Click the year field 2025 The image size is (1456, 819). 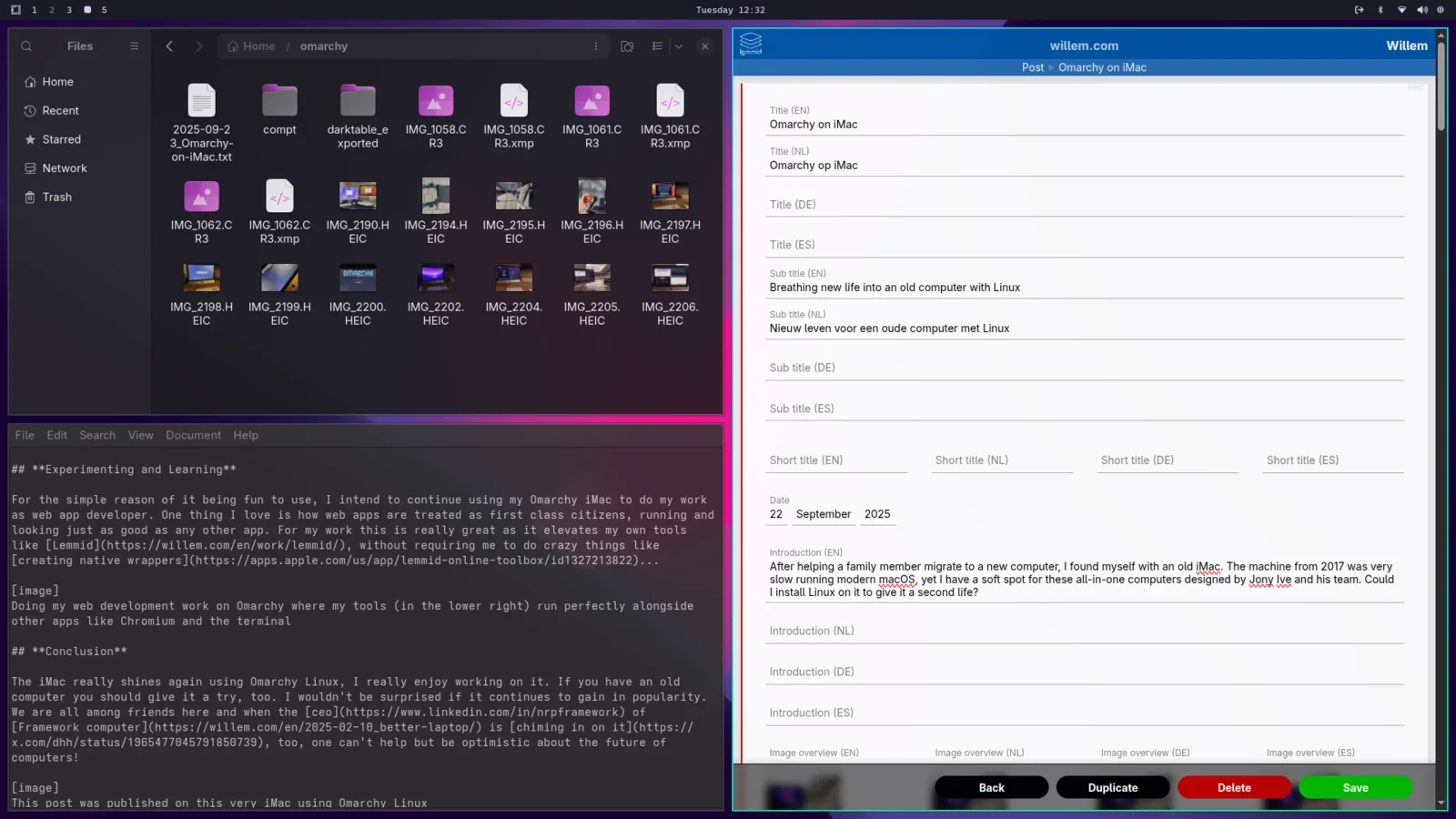(877, 514)
